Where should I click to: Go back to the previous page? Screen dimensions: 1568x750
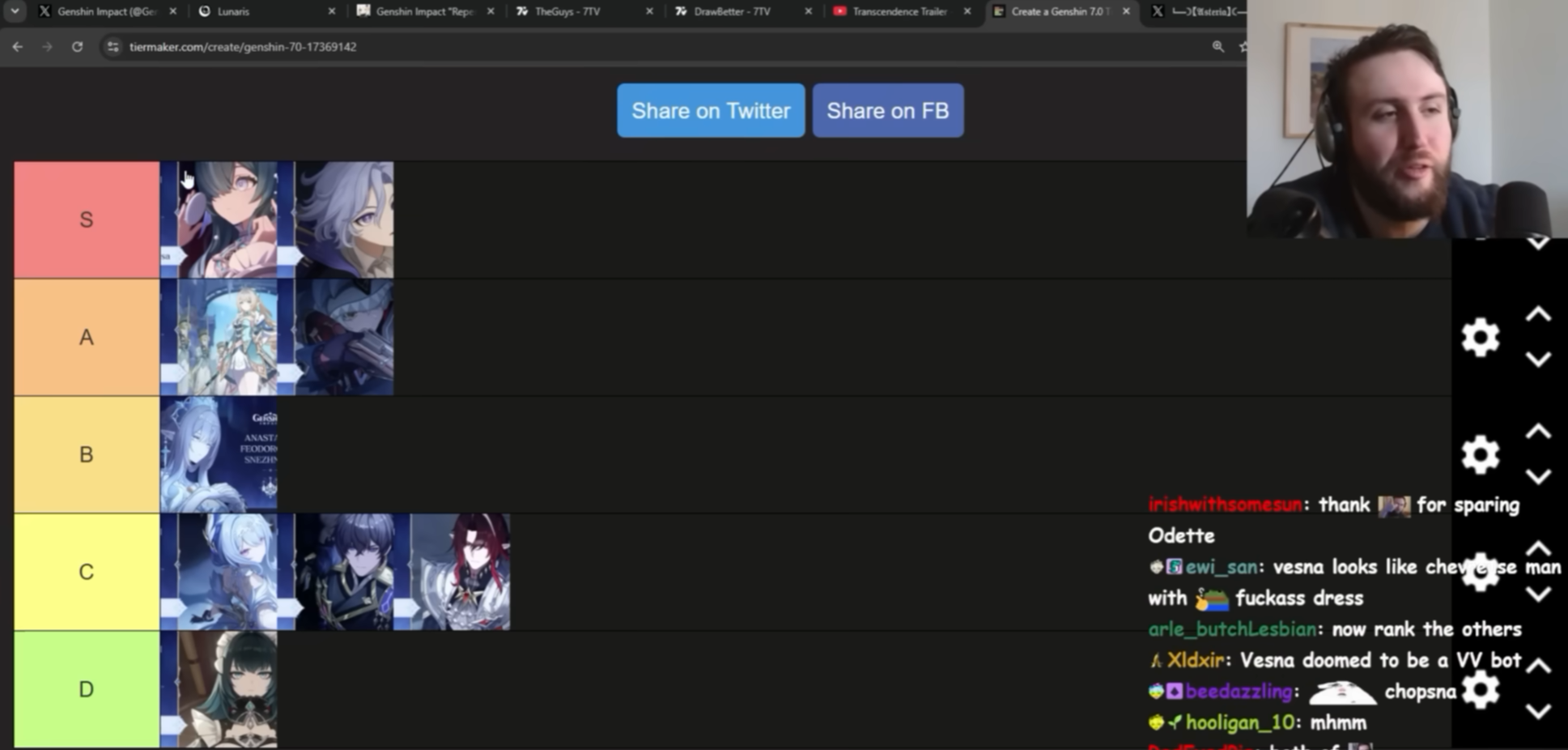[18, 47]
